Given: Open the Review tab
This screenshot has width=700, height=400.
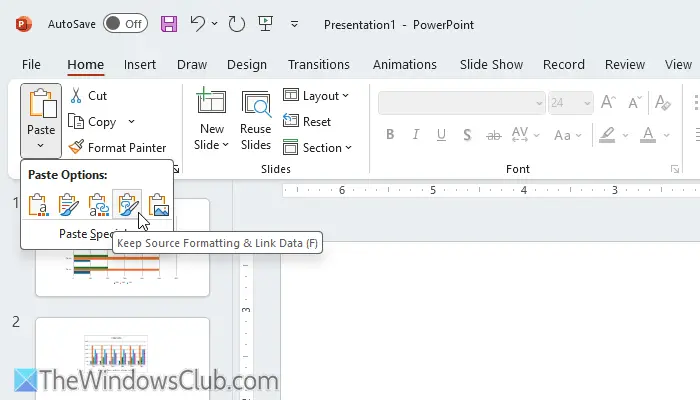Looking at the screenshot, I should (x=625, y=65).
